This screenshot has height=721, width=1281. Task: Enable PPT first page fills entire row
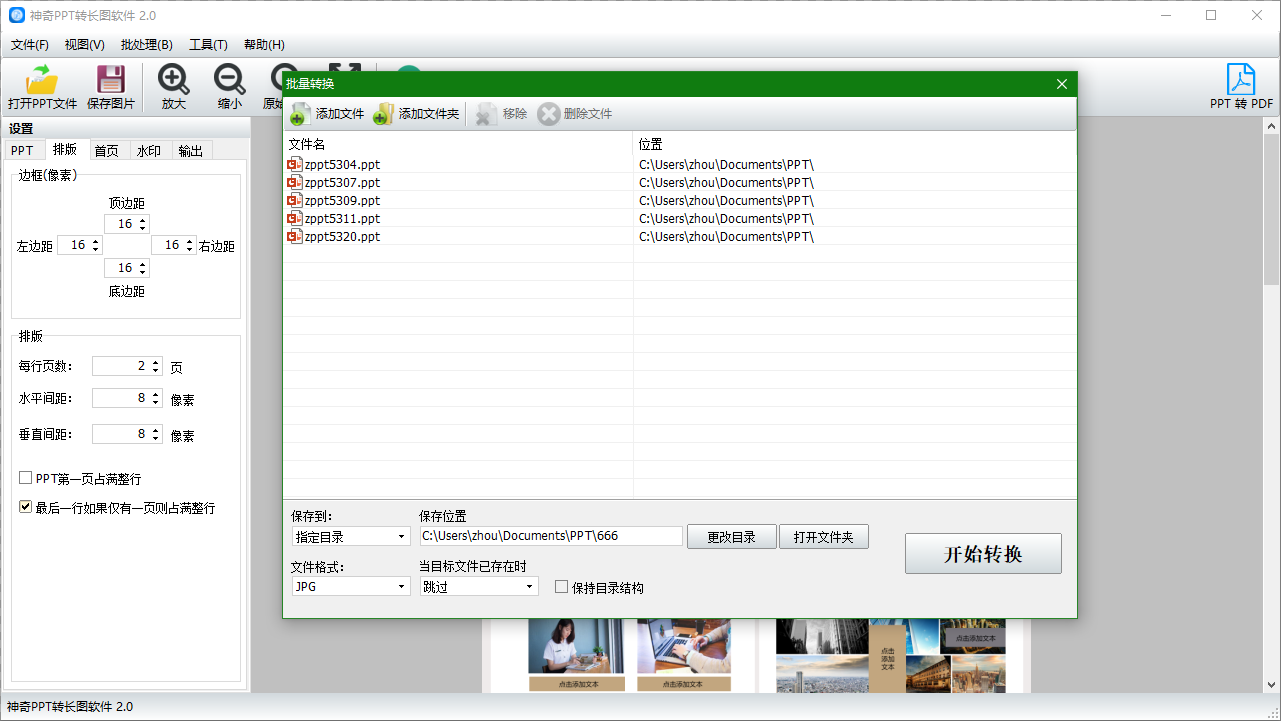26,479
